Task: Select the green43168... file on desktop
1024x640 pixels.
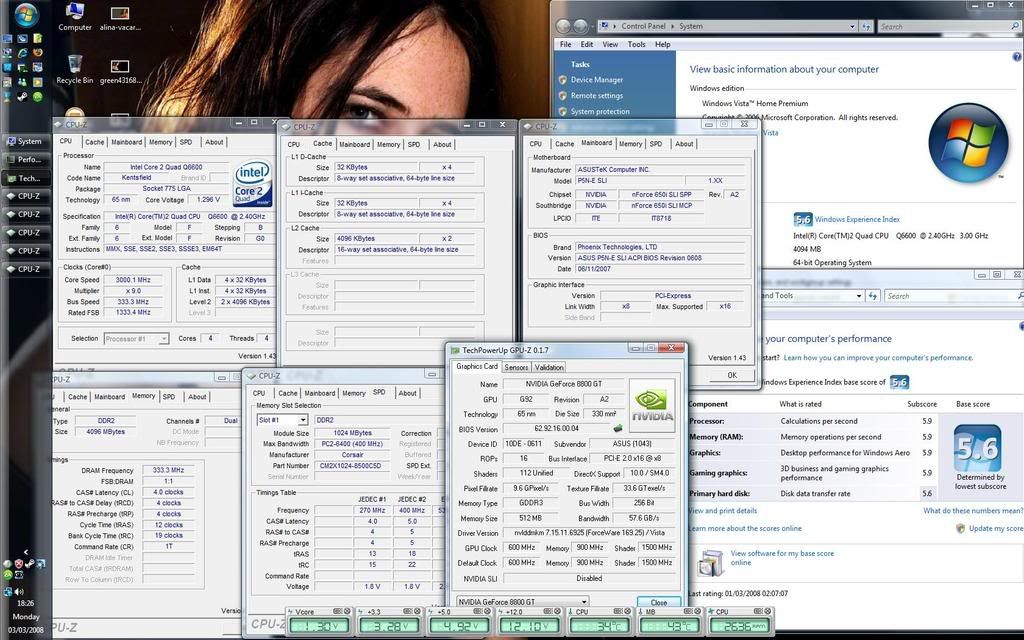Action: point(120,71)
